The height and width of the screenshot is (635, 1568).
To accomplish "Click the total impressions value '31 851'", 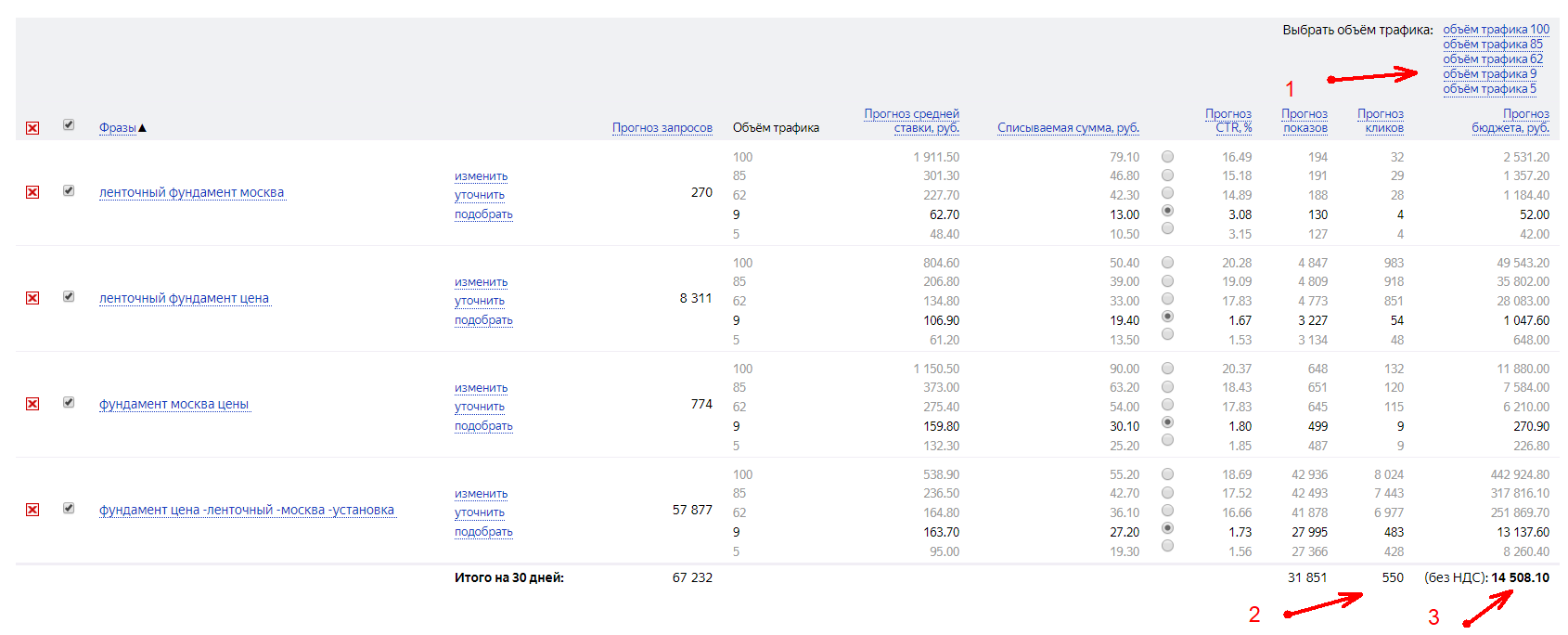I will click(1307, 577).
